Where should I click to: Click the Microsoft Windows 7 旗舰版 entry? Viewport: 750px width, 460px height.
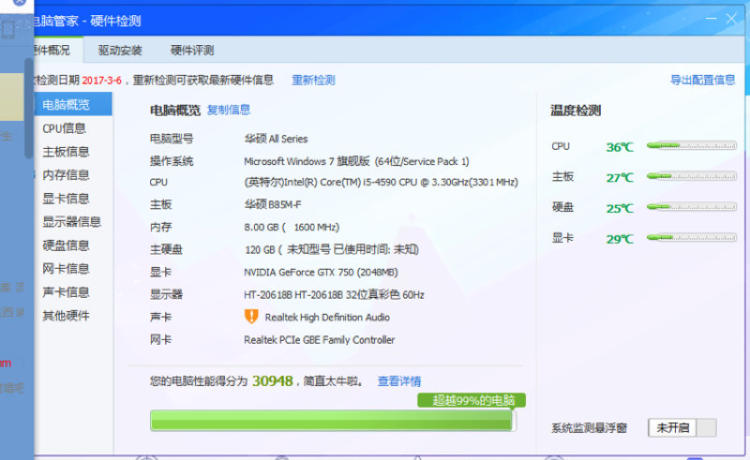[x=356, y=161]
